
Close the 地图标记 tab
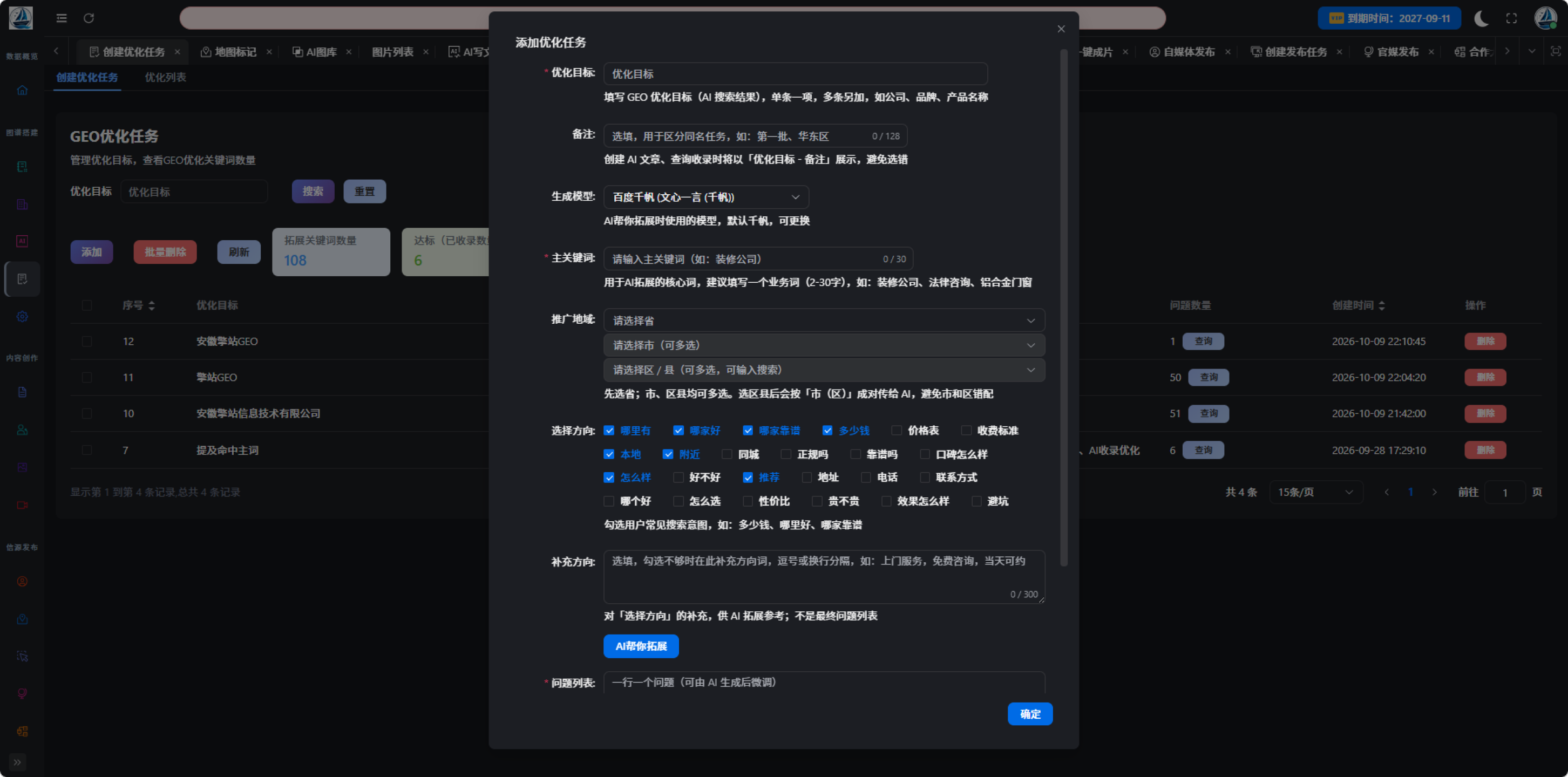coord(269,52)
